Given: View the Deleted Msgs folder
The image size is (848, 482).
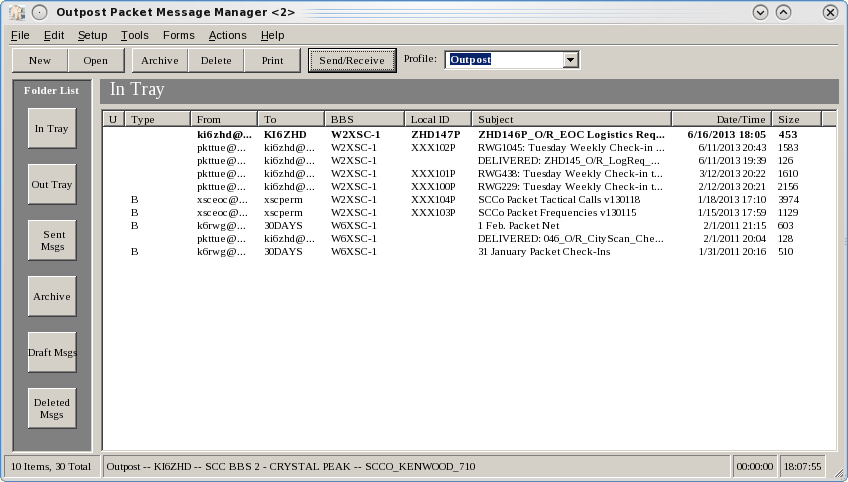Looking at the screenshot, I should (x=51, y=408).
